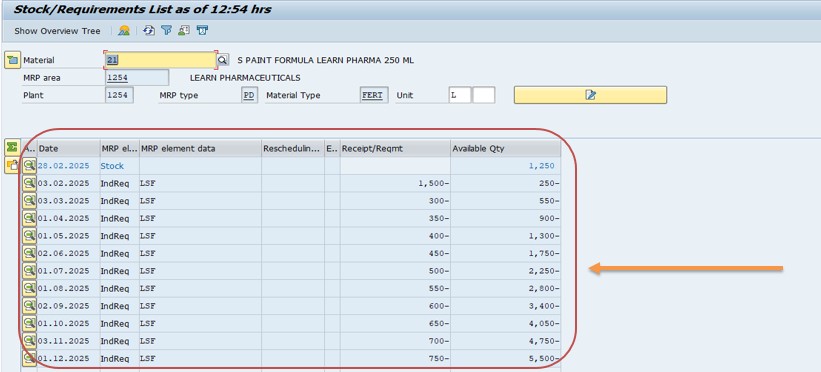Click available quantity 4,750- cell
Viewport: 821px width, 372px height.
pos(505,341)
